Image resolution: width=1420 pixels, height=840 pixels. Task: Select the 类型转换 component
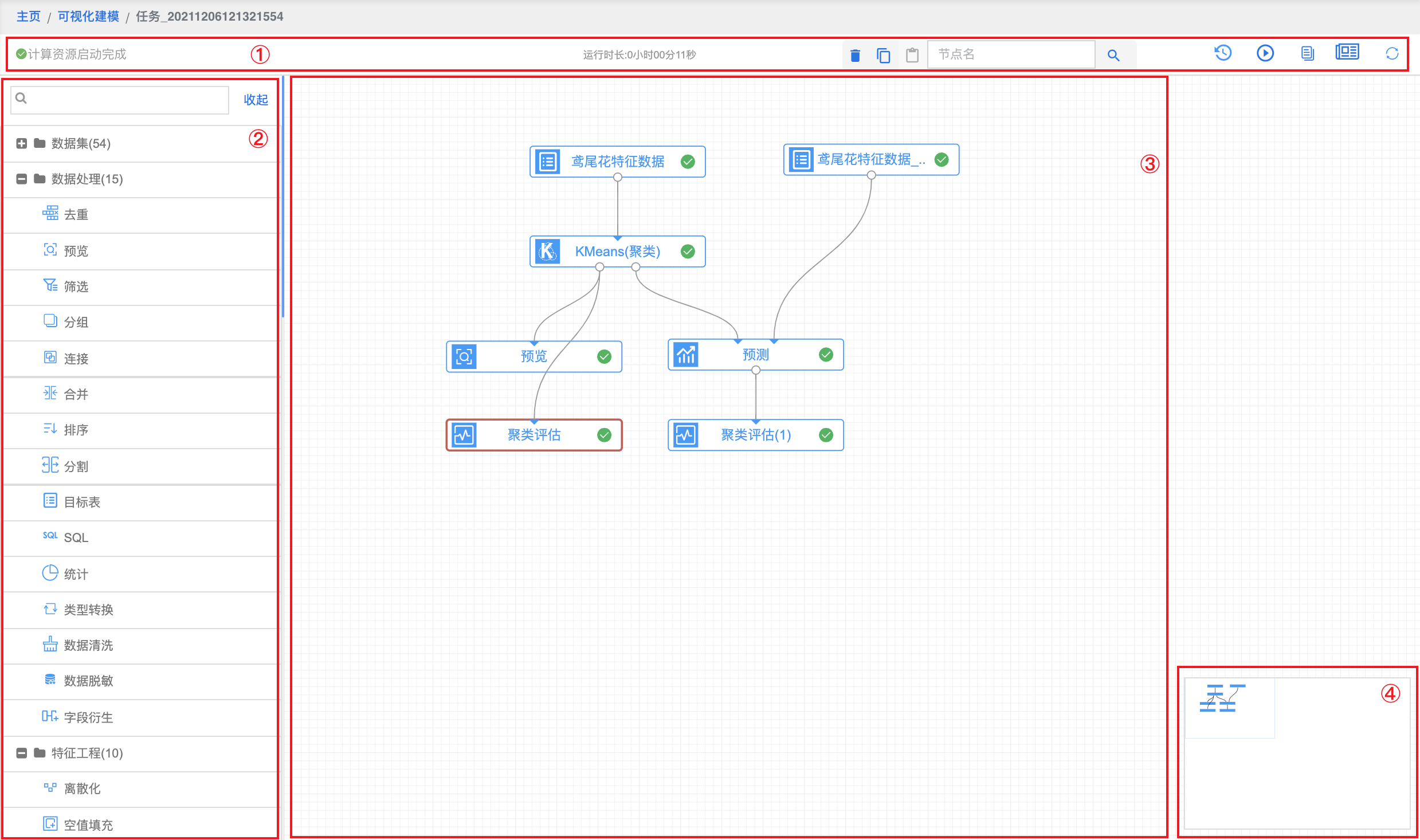click(x=140, y=610)
